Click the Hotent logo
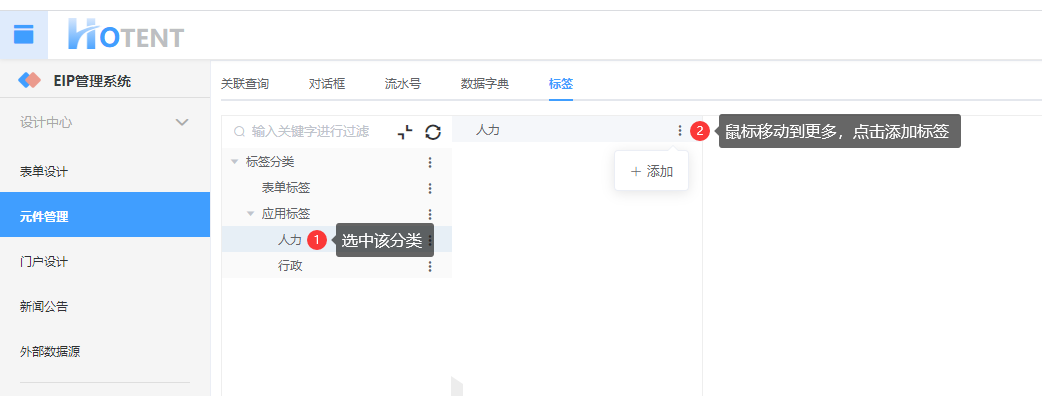 [126, 34]
